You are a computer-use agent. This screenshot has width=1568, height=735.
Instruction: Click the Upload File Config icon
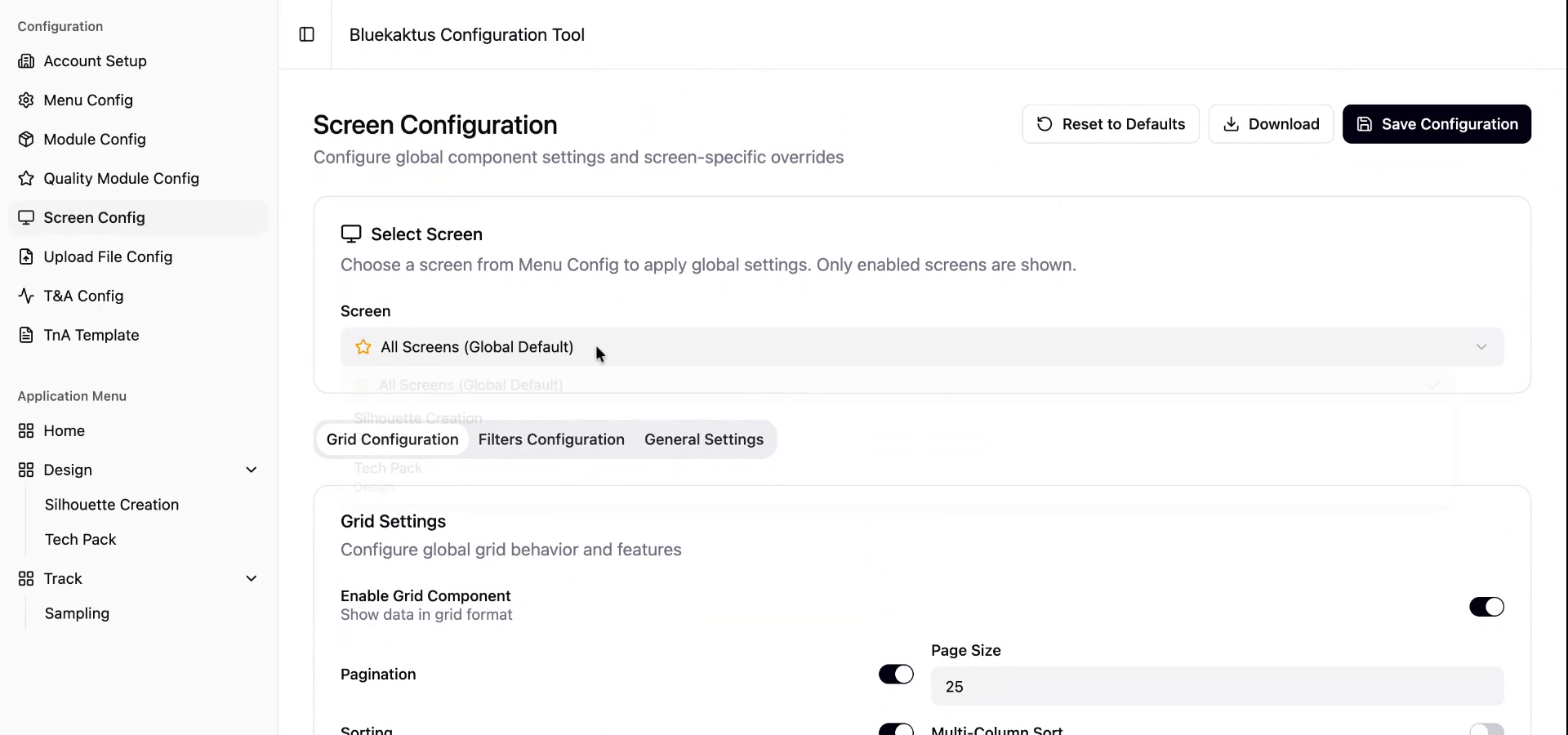point(27,256)
